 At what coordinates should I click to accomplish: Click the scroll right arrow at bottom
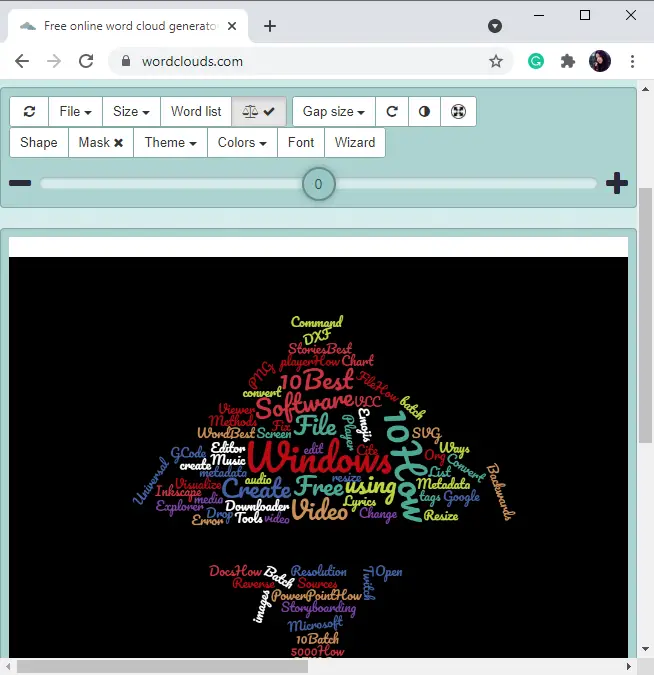(629, 667)
